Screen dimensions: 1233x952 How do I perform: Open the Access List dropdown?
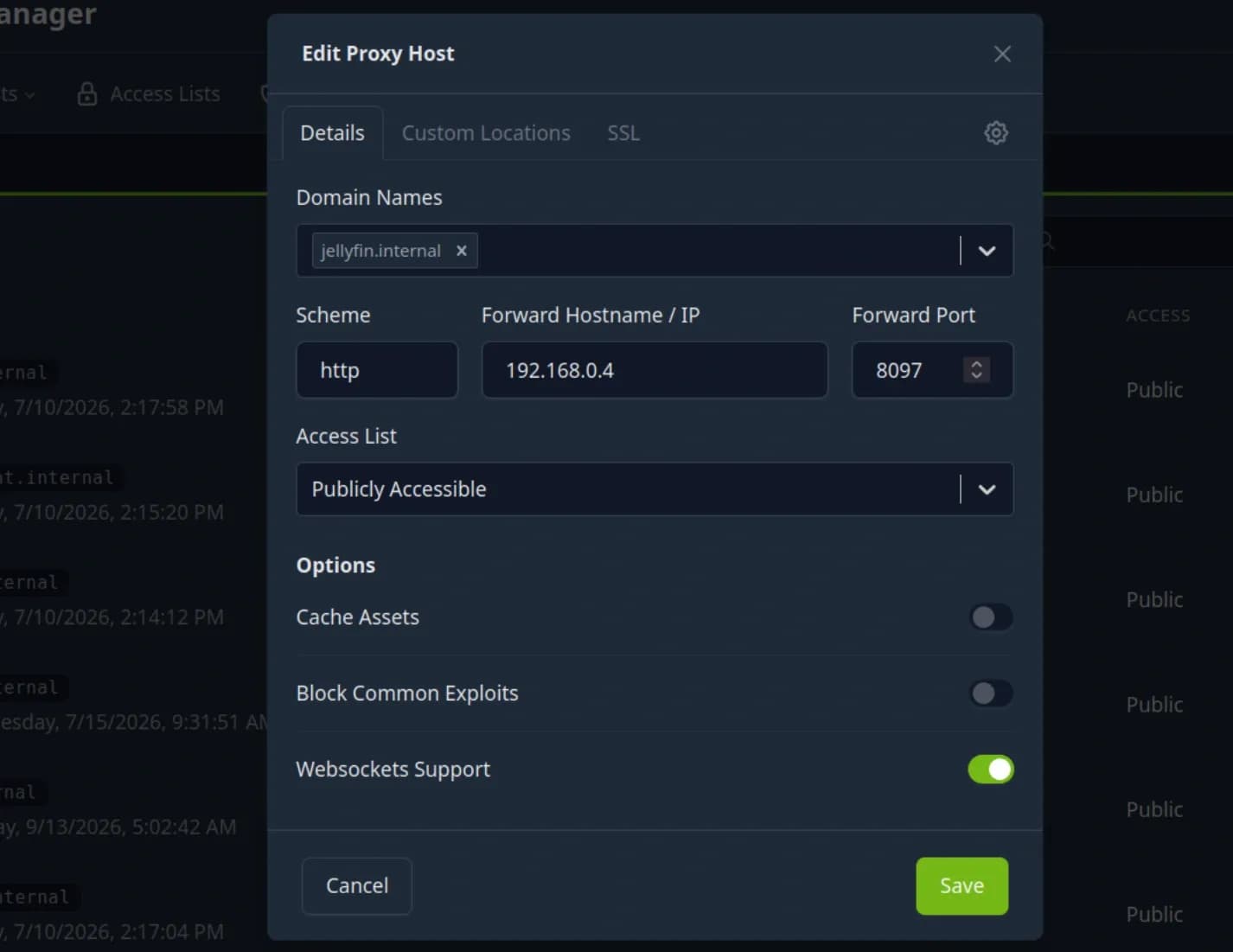[x=655, y=489]
